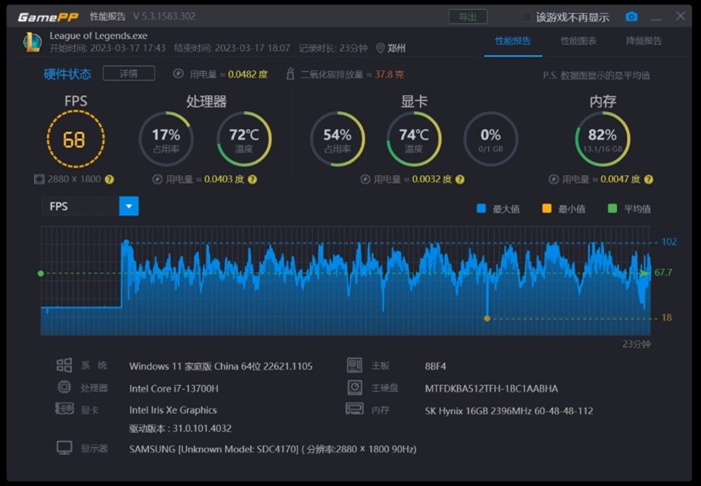Image resolution: width=701 pixels, height=486 pixels.
Task: Click the help icon next to 2880 x 1800
Action: pyautogui.click(x=109, y=179)
